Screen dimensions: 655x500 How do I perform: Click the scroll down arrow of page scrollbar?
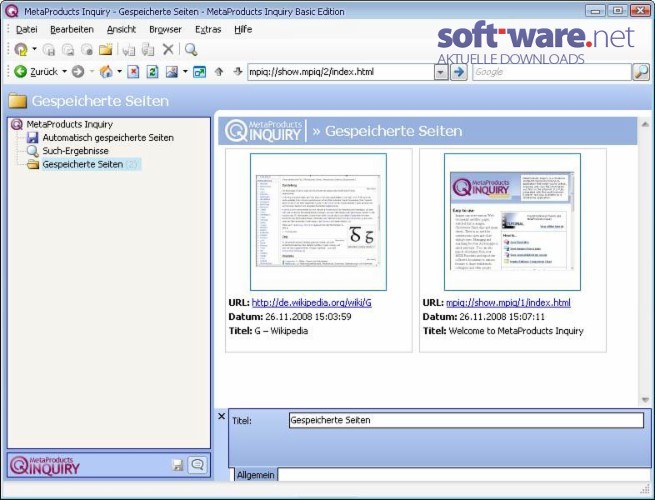645,400
